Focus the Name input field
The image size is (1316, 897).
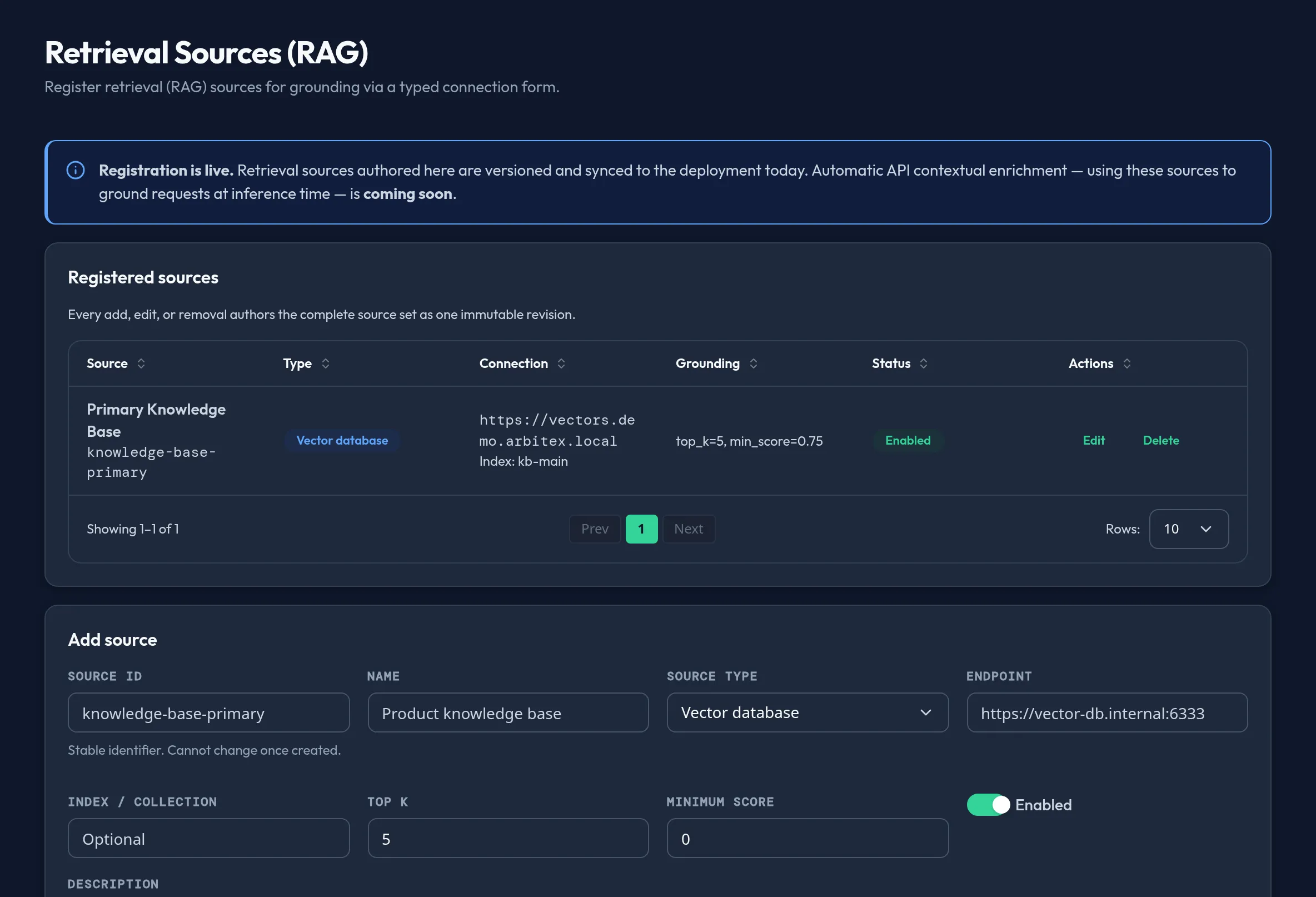(x=508, y=712)
